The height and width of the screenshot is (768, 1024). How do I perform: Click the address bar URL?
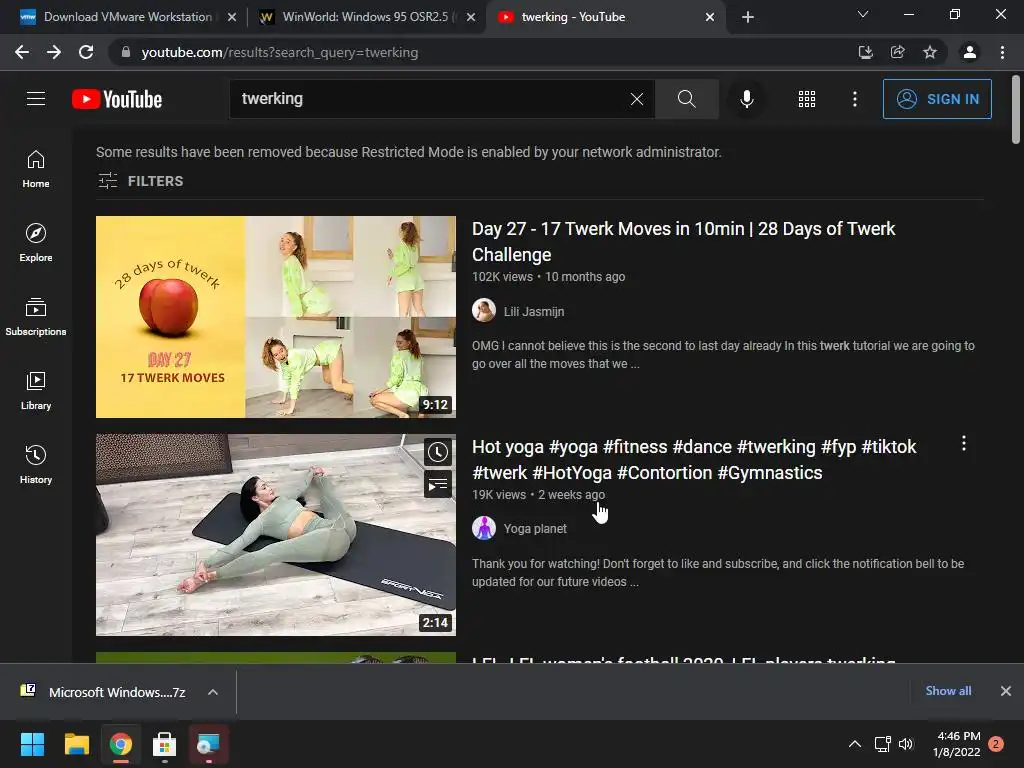[280, 52]
